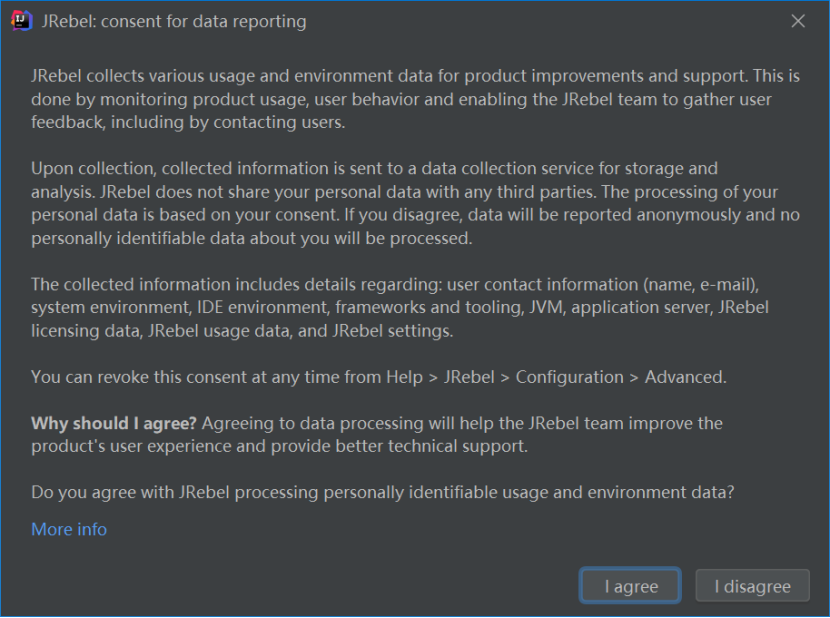Open the More info link
Screen dimensions: 830x618
pos(69,529)
